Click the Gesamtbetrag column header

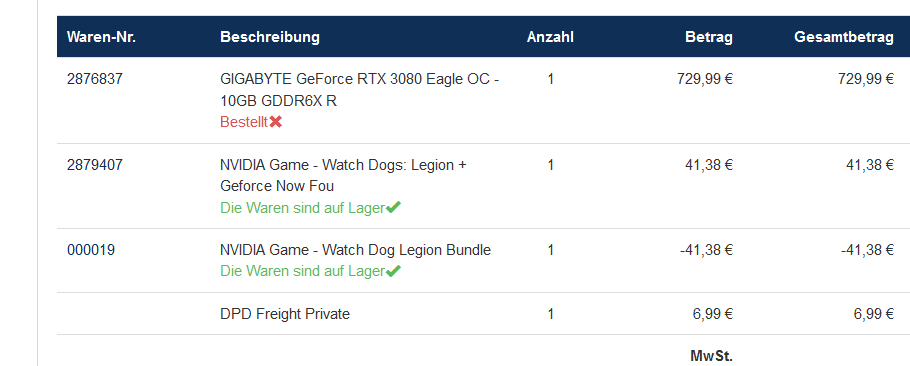coord(844,37)
